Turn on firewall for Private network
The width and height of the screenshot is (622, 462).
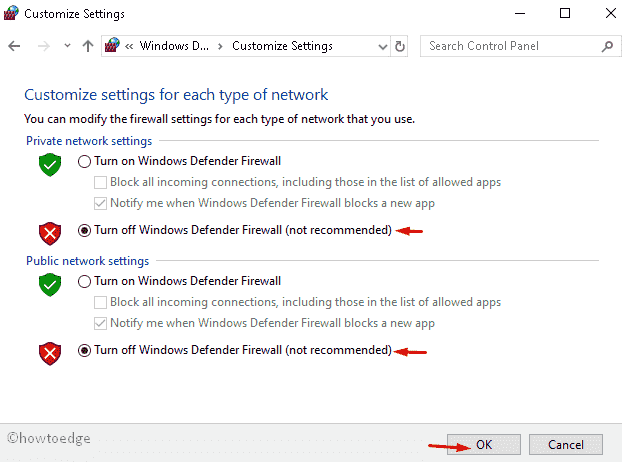[84, 161]
